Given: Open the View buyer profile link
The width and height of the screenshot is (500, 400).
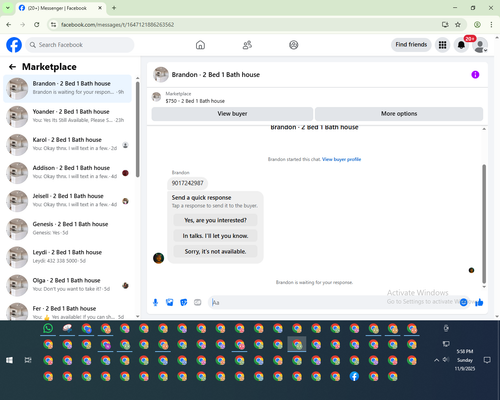Looking at the screenshot, I should (x=341, y=159).
